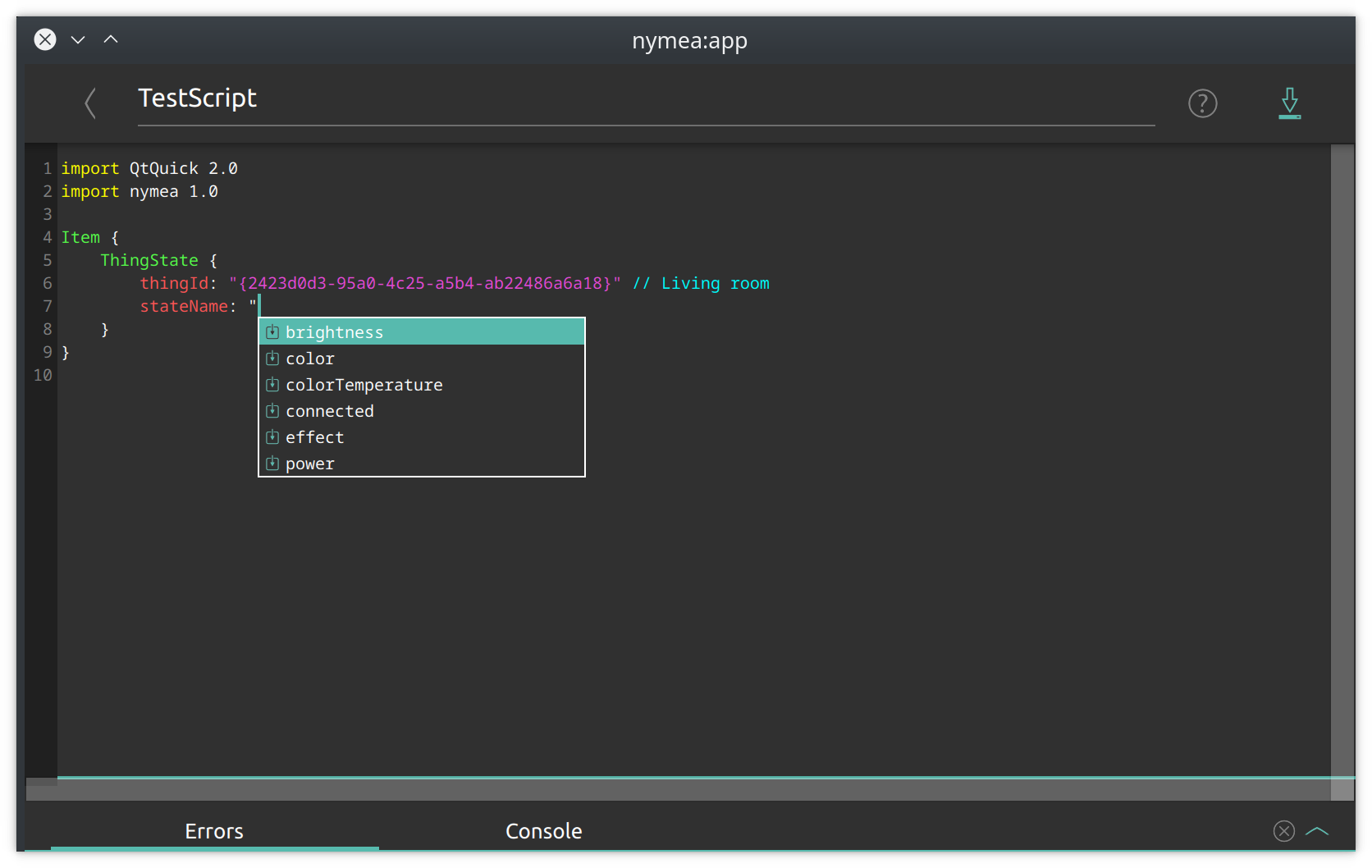
Task: Select brightness from the autocomplete list
Action: tap(422, 332)
